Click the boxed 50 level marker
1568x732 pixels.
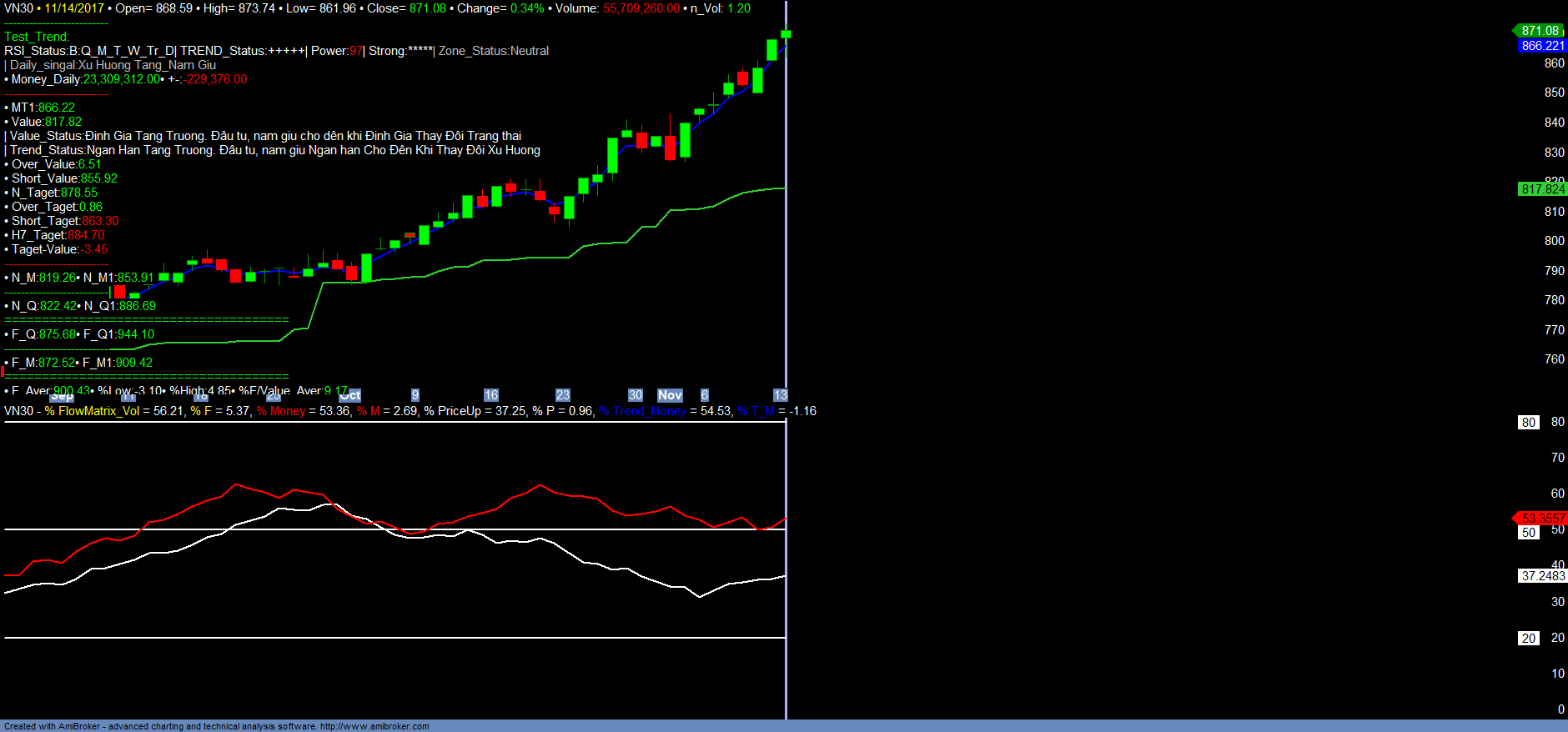[x=1528, y=533]
